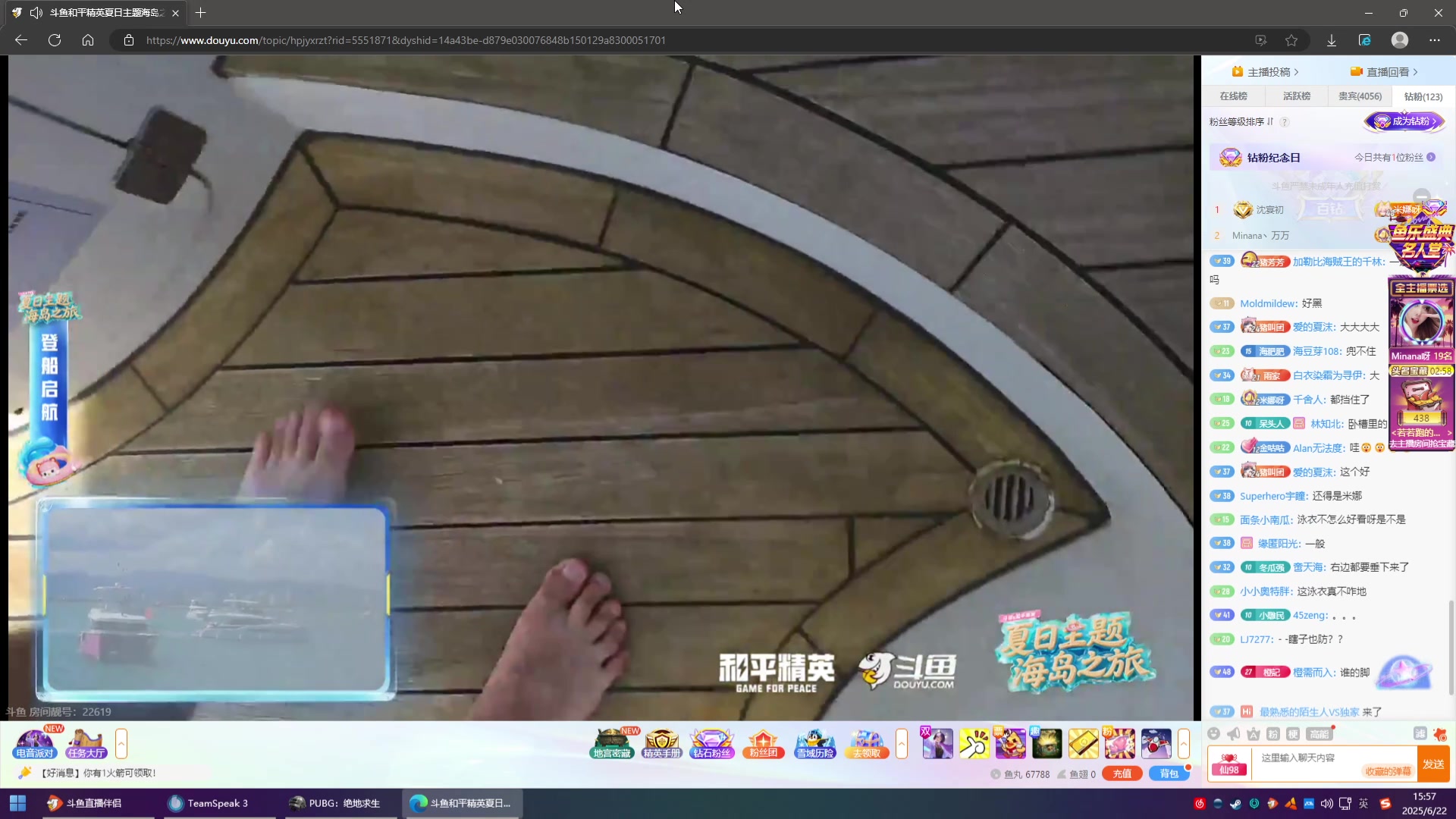This screenshot has height=819, width=1456.
Task: Open 主播投稿 streamer submissions
Action: click(x=1265, y=72)
